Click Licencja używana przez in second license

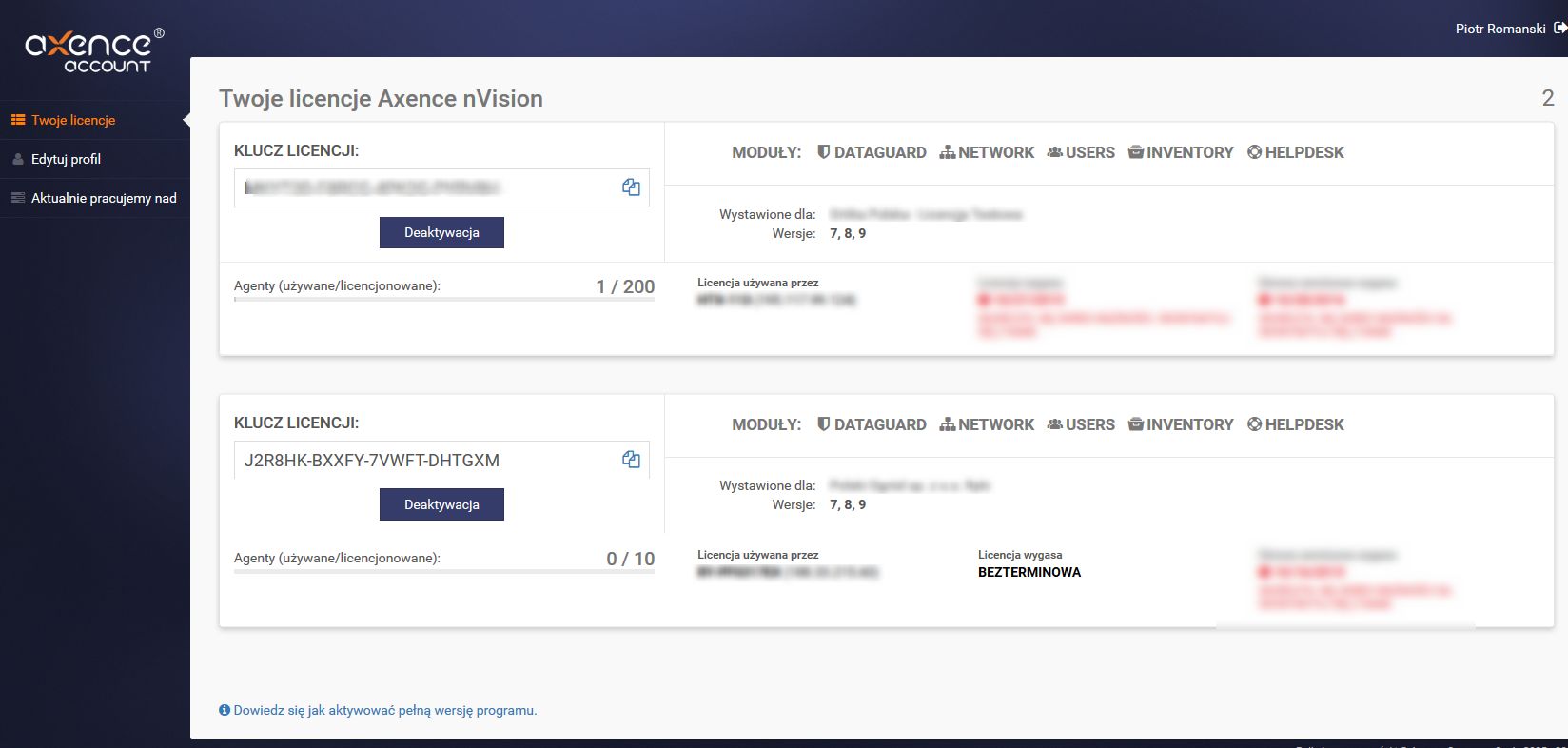coord(757,555)
